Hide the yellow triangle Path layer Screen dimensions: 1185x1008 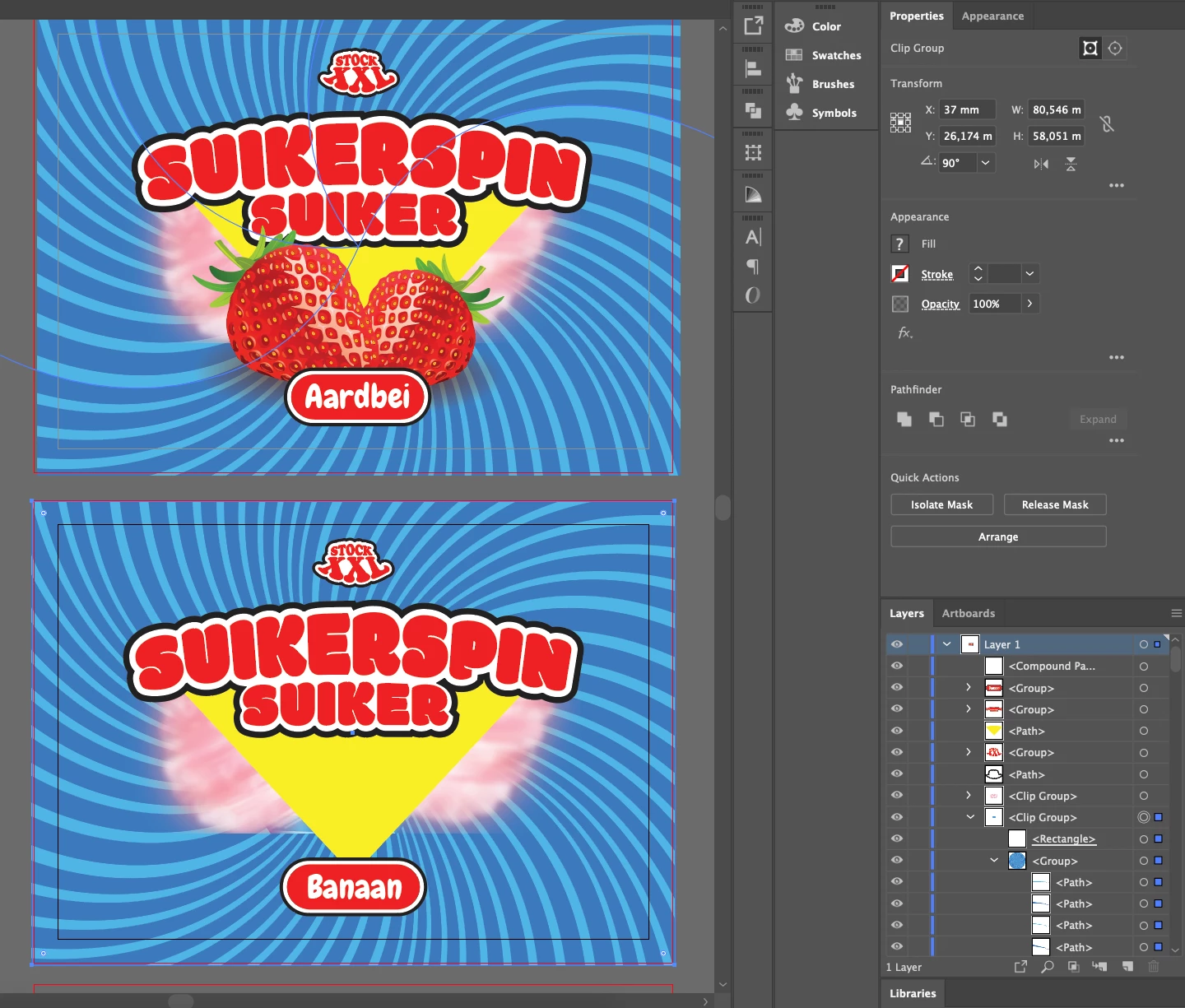(x=897, y=731)
